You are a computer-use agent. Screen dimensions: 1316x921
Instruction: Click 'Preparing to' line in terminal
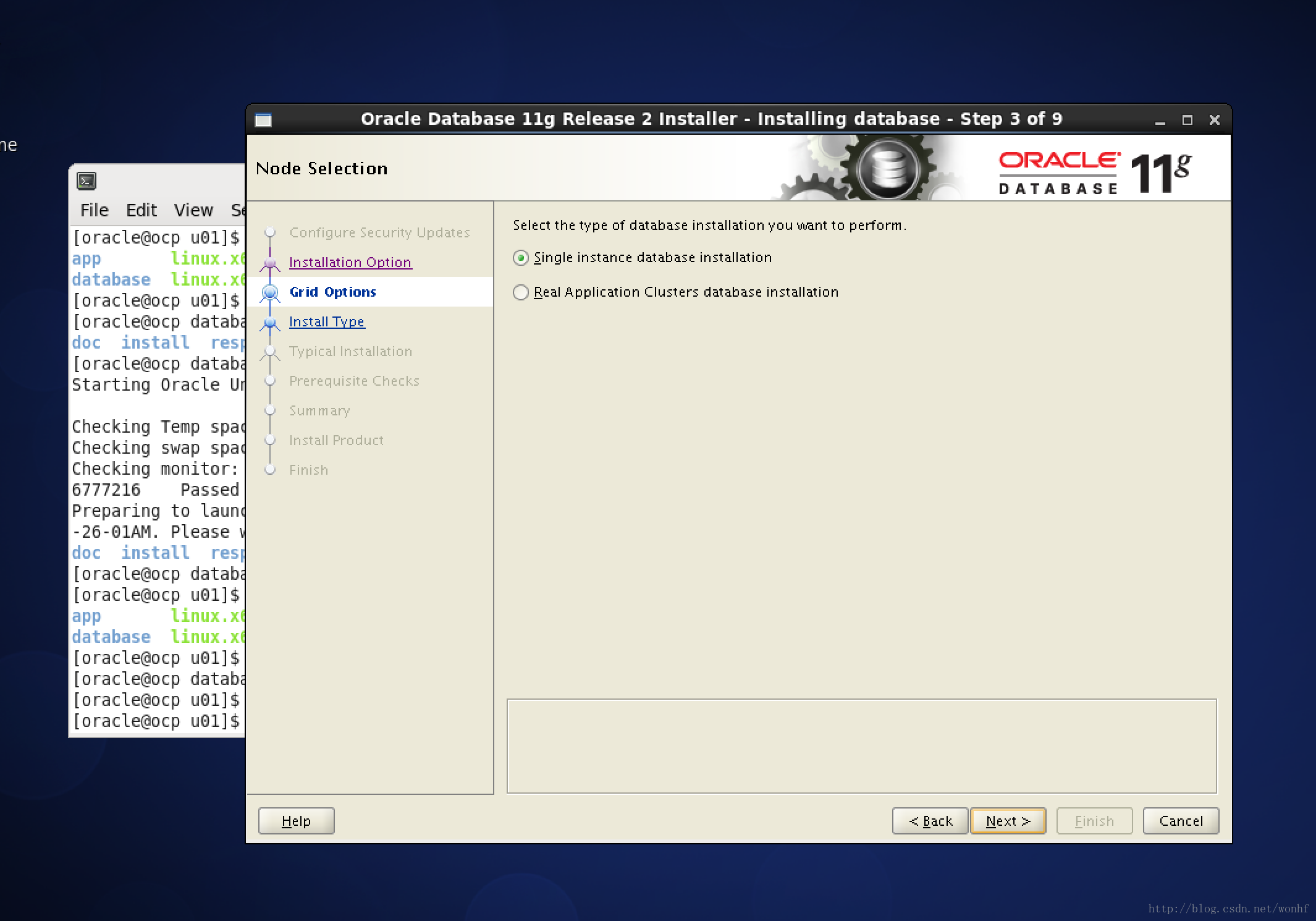158,511
